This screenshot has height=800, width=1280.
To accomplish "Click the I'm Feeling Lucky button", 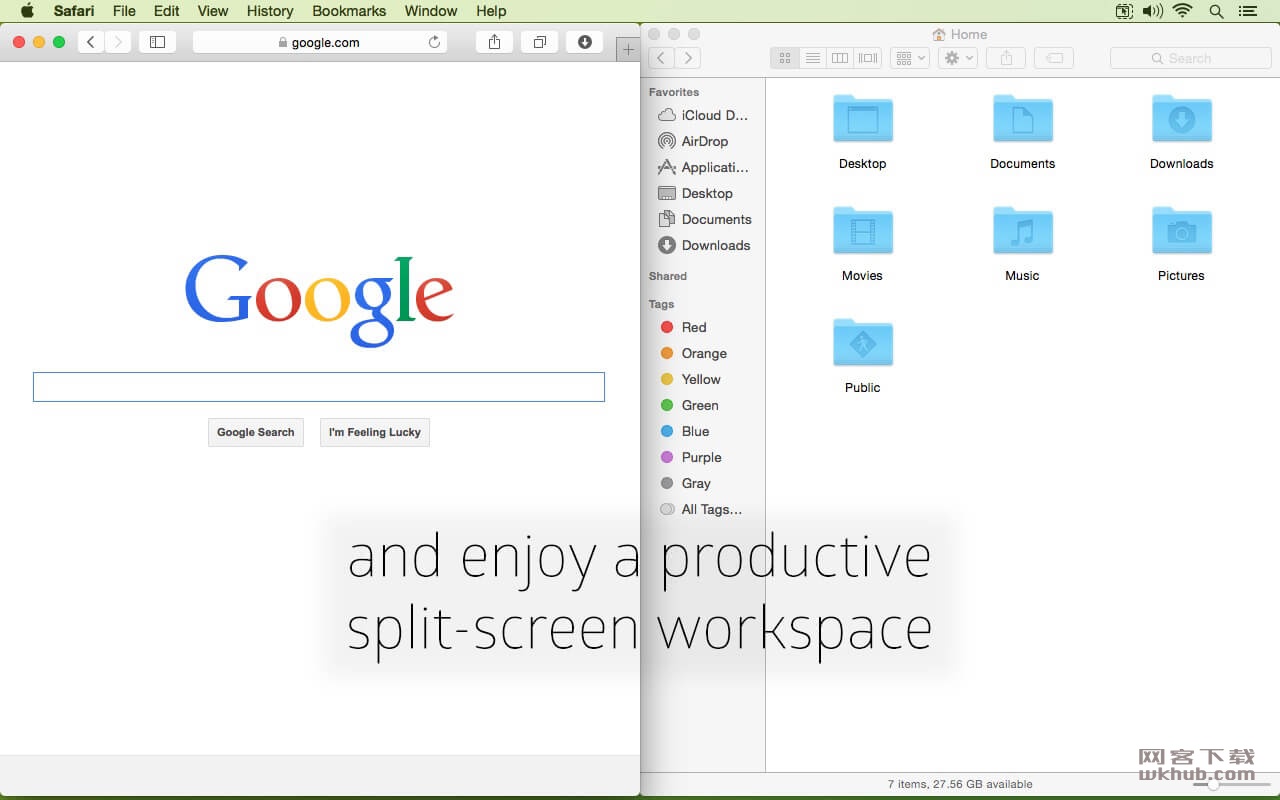I will 375,432.
